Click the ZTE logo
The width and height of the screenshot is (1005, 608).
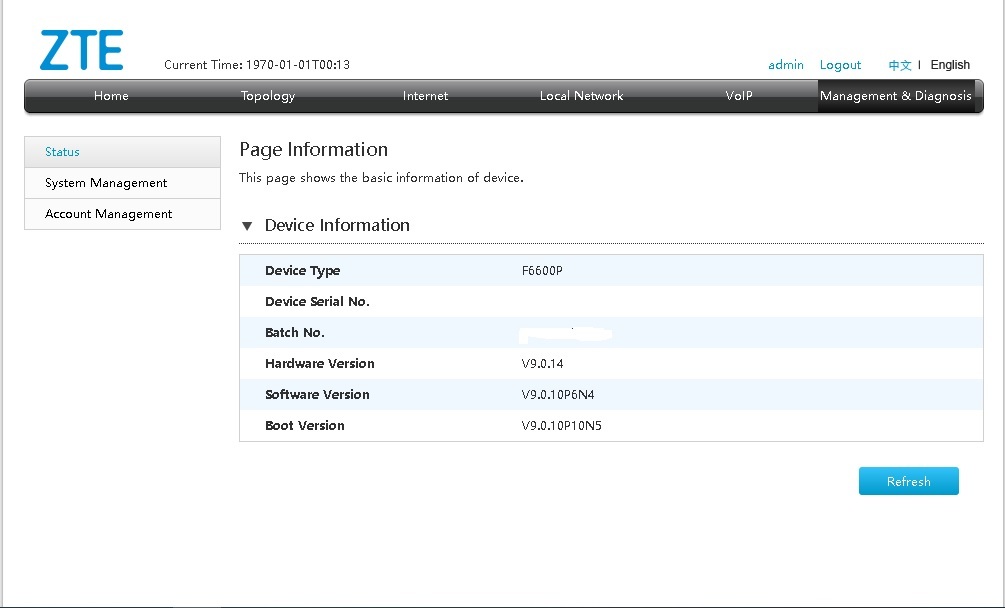[81, 50]
